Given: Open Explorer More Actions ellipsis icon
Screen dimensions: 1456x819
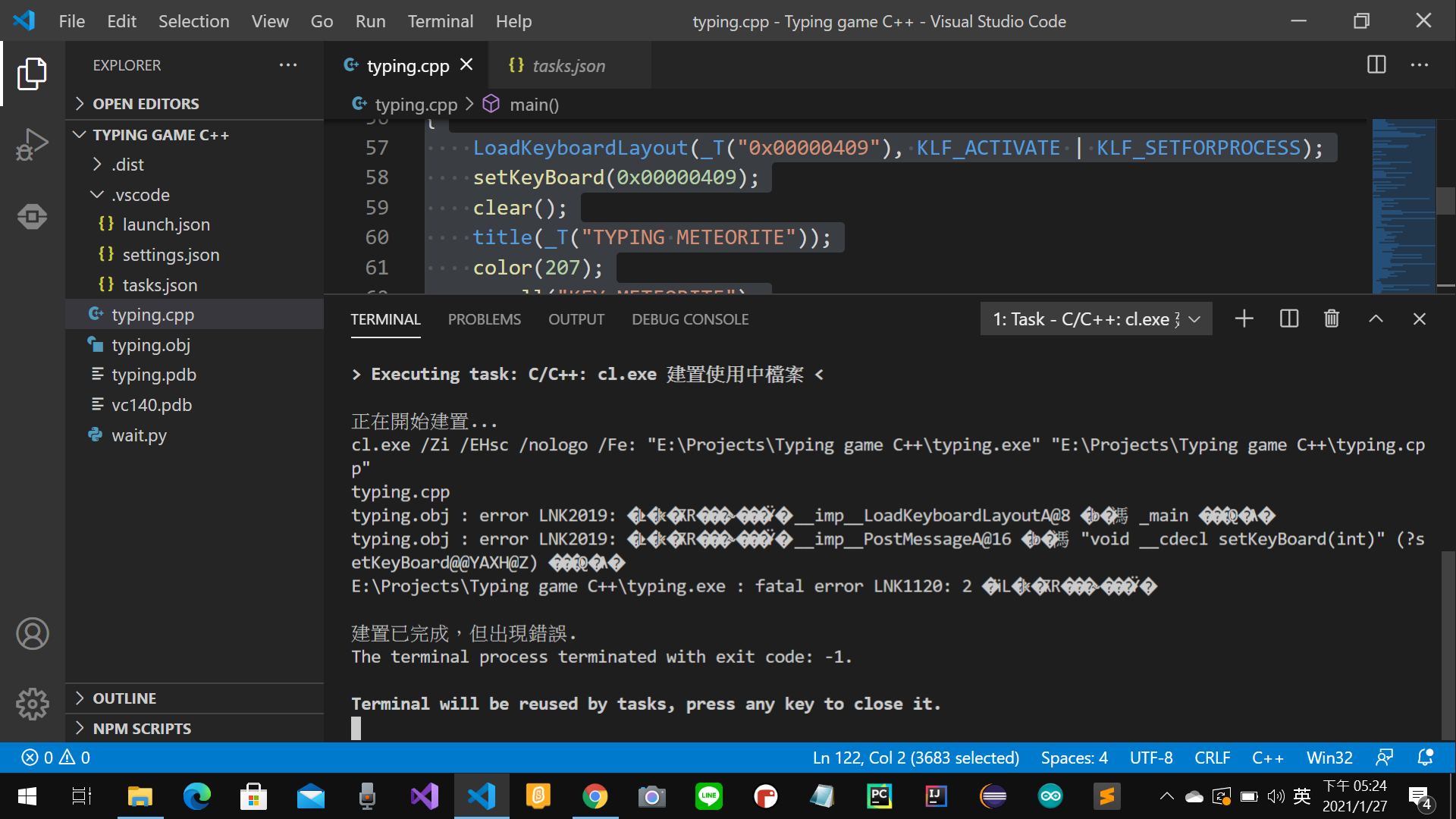Looking at the screenshot, I should [288, 65].
